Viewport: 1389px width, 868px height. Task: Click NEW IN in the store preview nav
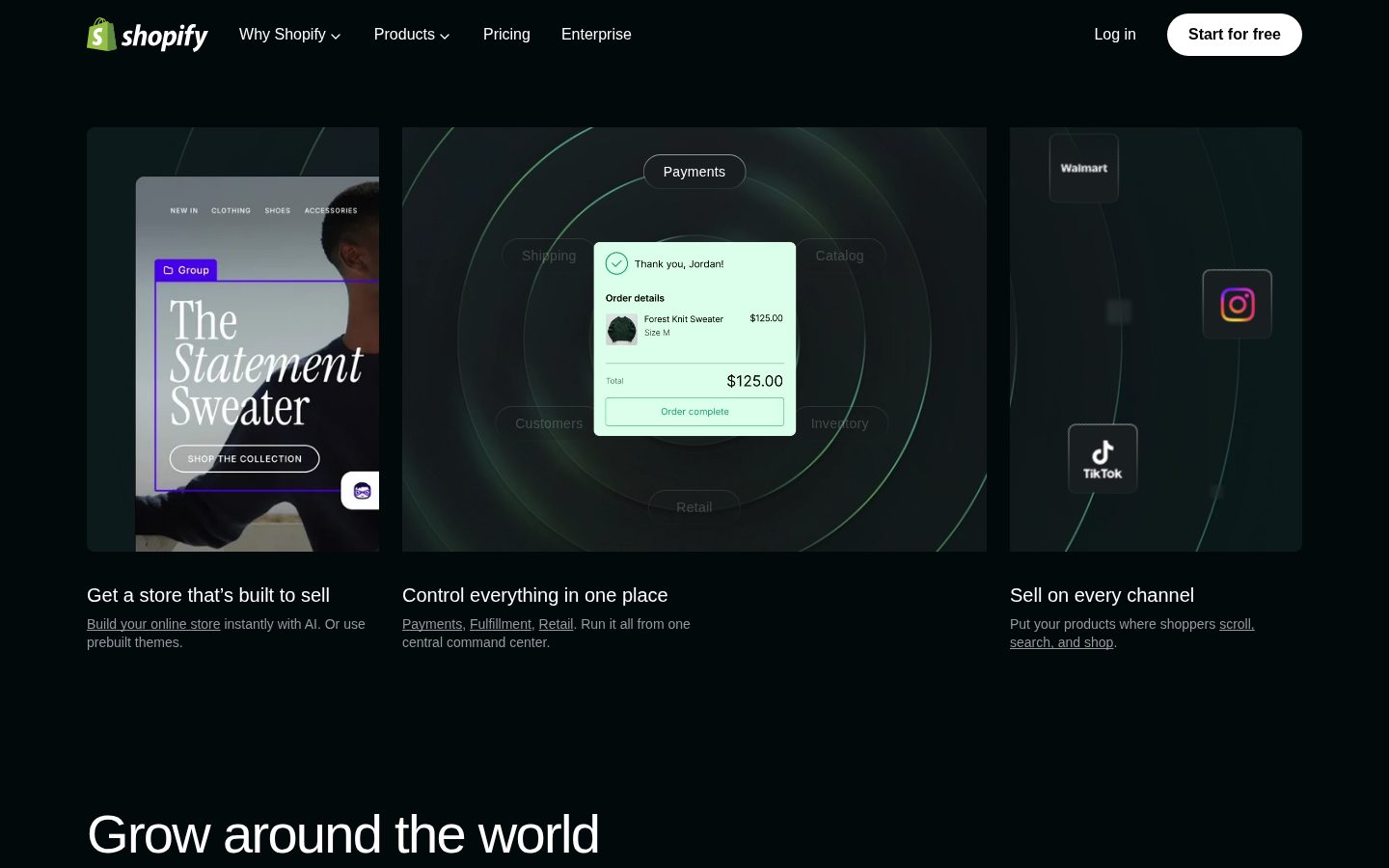coord(184,210)
